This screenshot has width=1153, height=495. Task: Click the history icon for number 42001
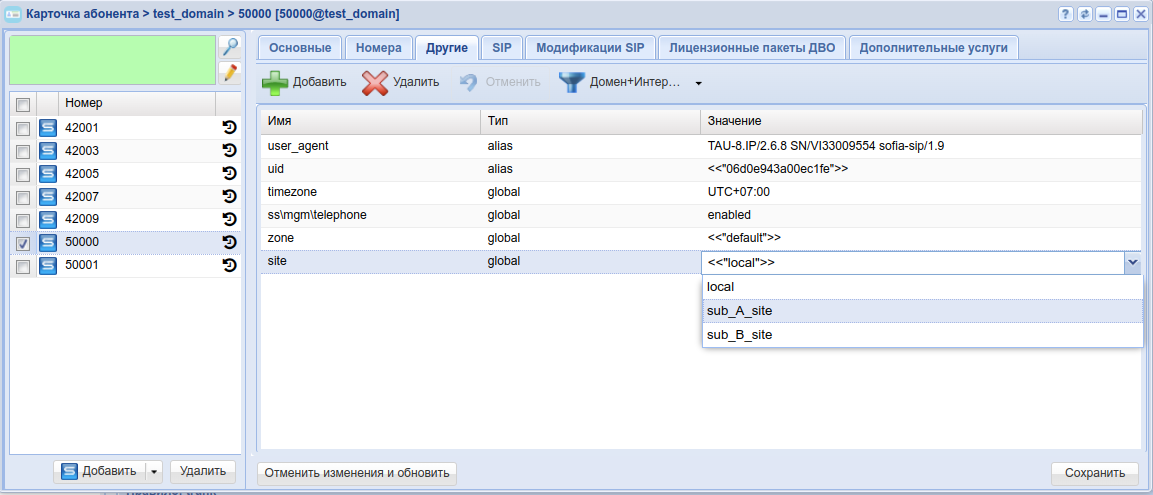pyautogui.click(x=228, y=128)
